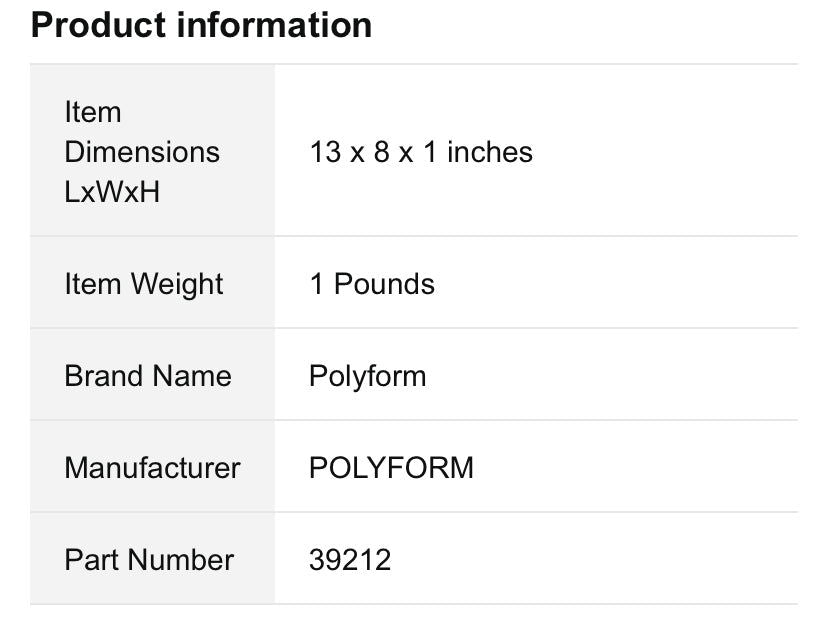
Task: Click the Polyform brand name value
Action: point(367,376)
